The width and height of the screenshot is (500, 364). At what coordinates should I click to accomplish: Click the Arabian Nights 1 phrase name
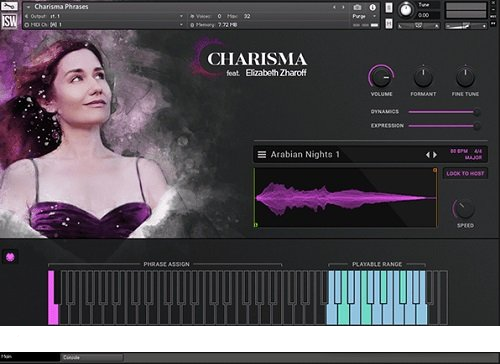305,154
